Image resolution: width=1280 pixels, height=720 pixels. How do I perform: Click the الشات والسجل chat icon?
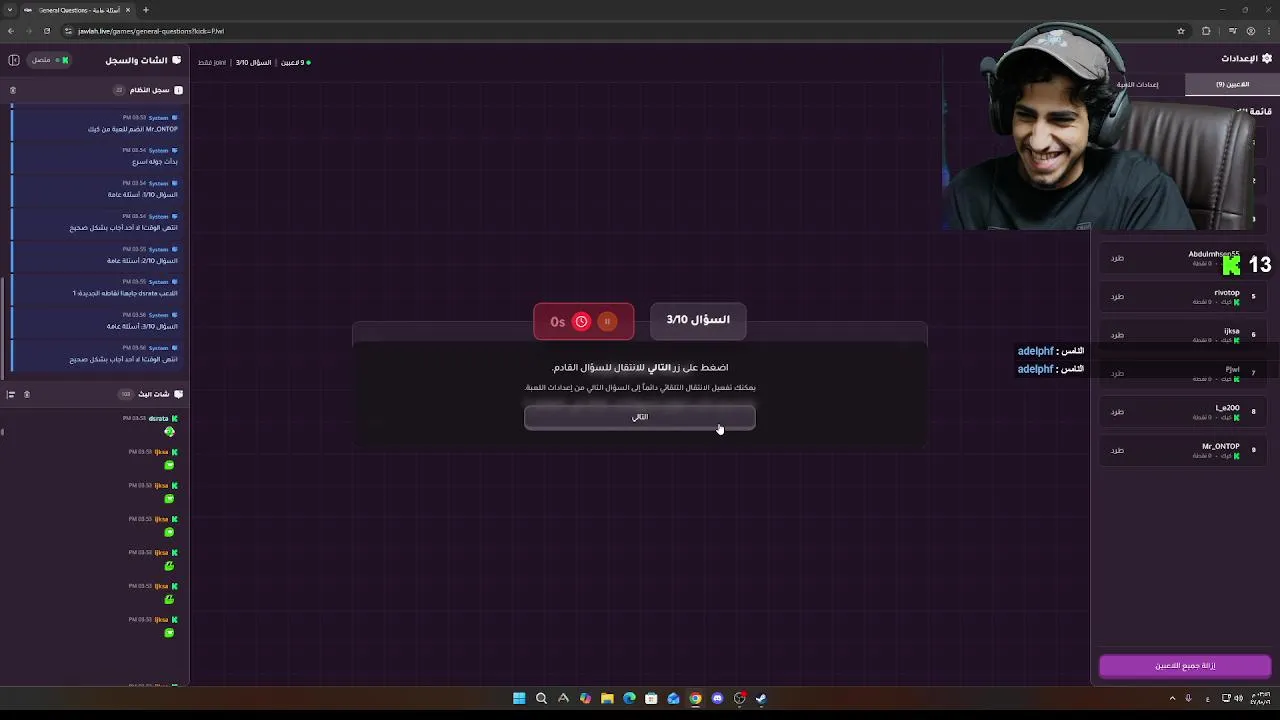pyautogui.click(x=177, y=60)
